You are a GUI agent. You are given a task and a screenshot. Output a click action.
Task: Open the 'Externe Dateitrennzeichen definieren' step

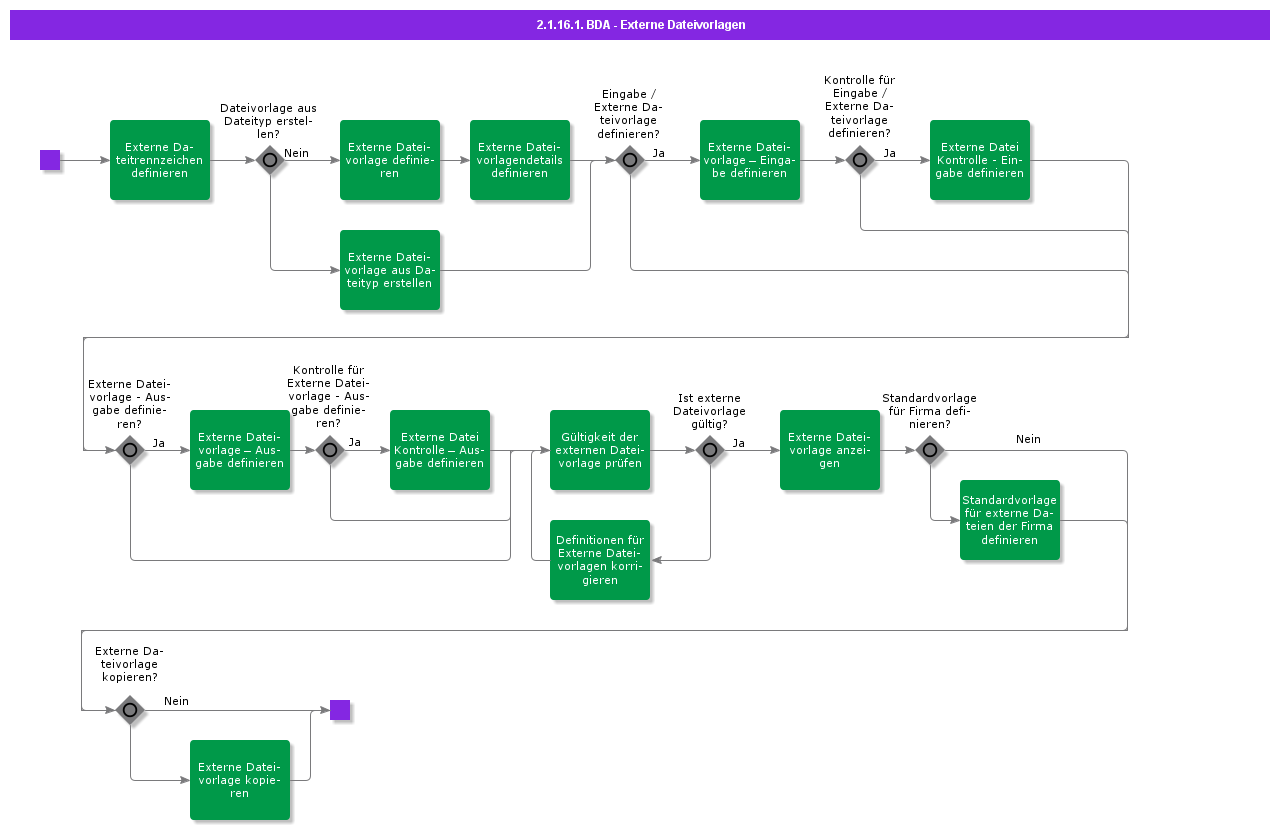pyautogui.click(x=160, y=160)
